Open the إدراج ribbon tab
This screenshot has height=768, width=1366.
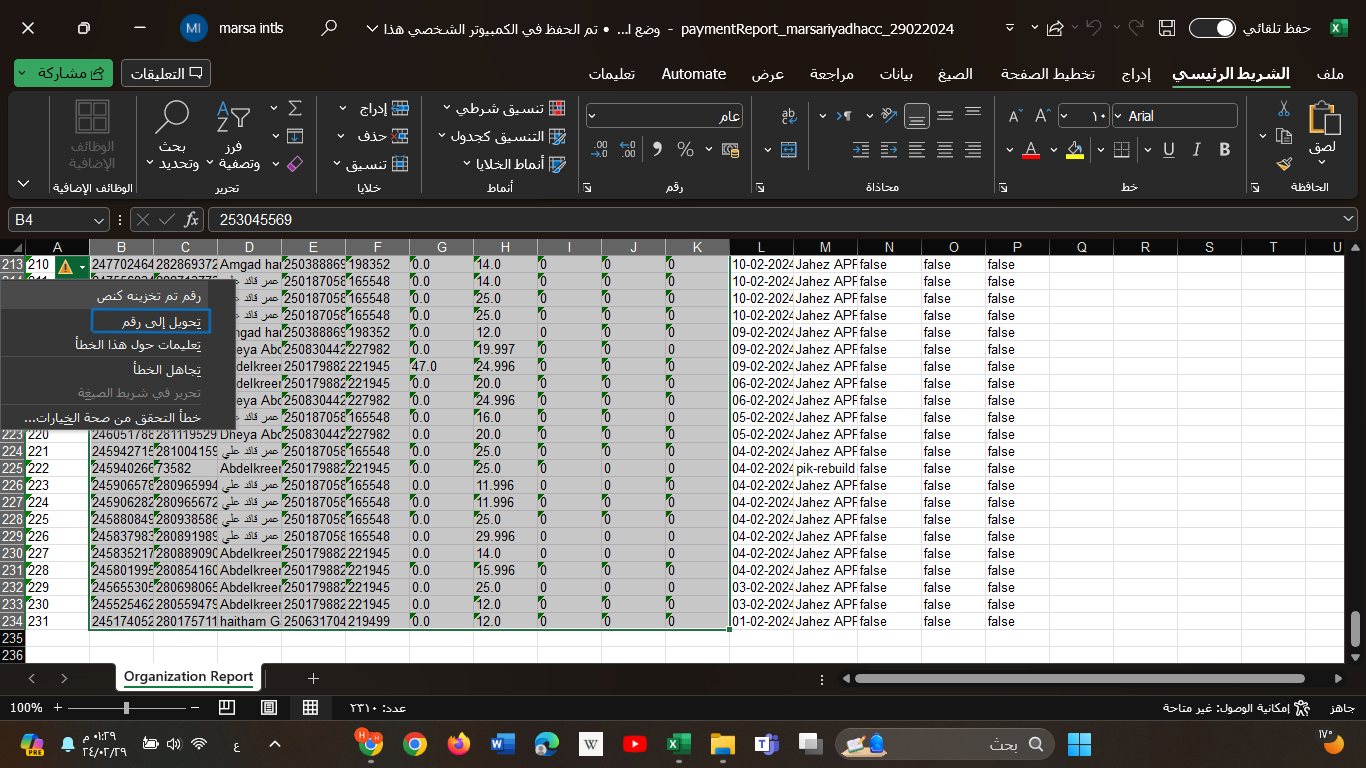click(1136, 74)
